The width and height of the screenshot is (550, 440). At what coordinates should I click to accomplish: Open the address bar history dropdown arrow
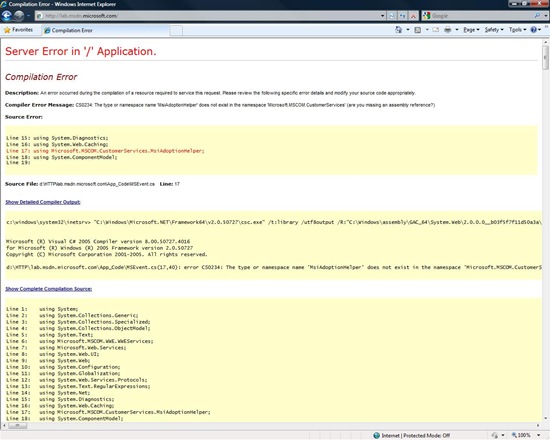(x=383, y=16)
